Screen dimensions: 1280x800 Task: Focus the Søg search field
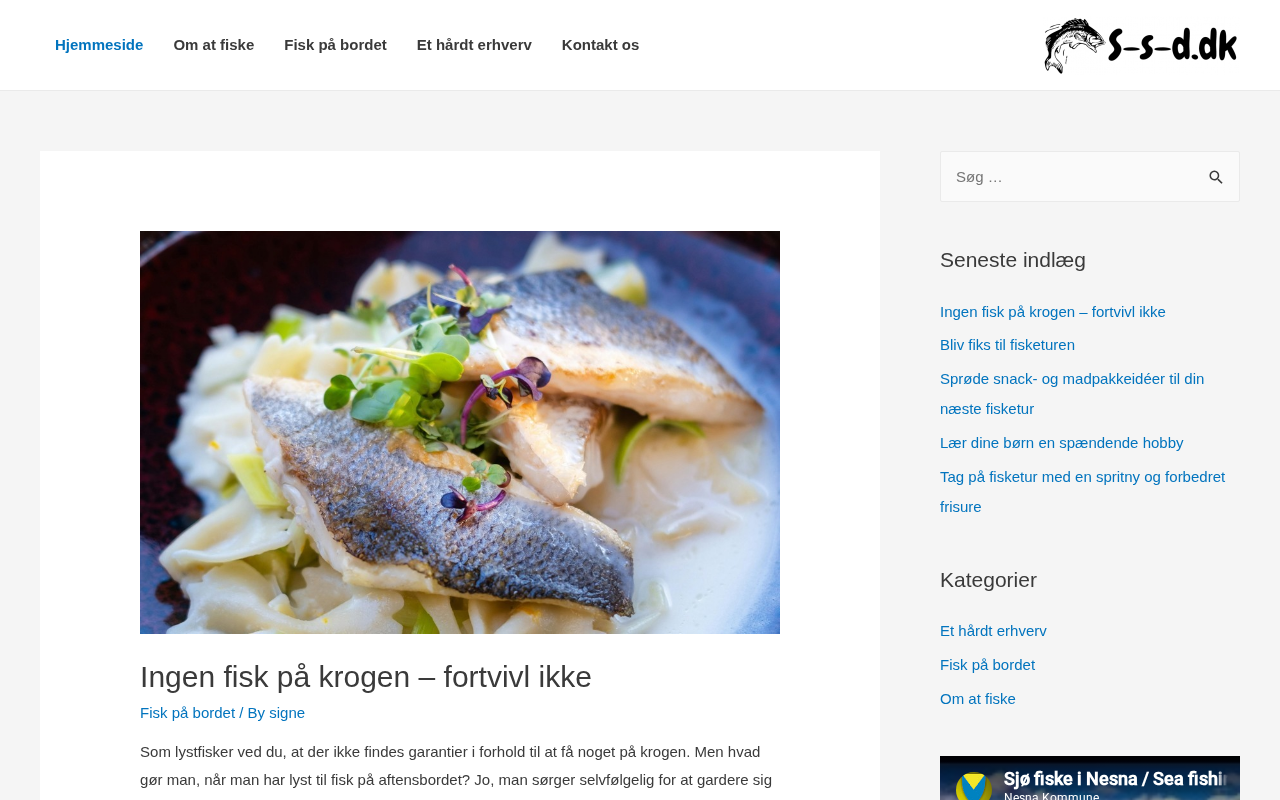point(1068,177)
